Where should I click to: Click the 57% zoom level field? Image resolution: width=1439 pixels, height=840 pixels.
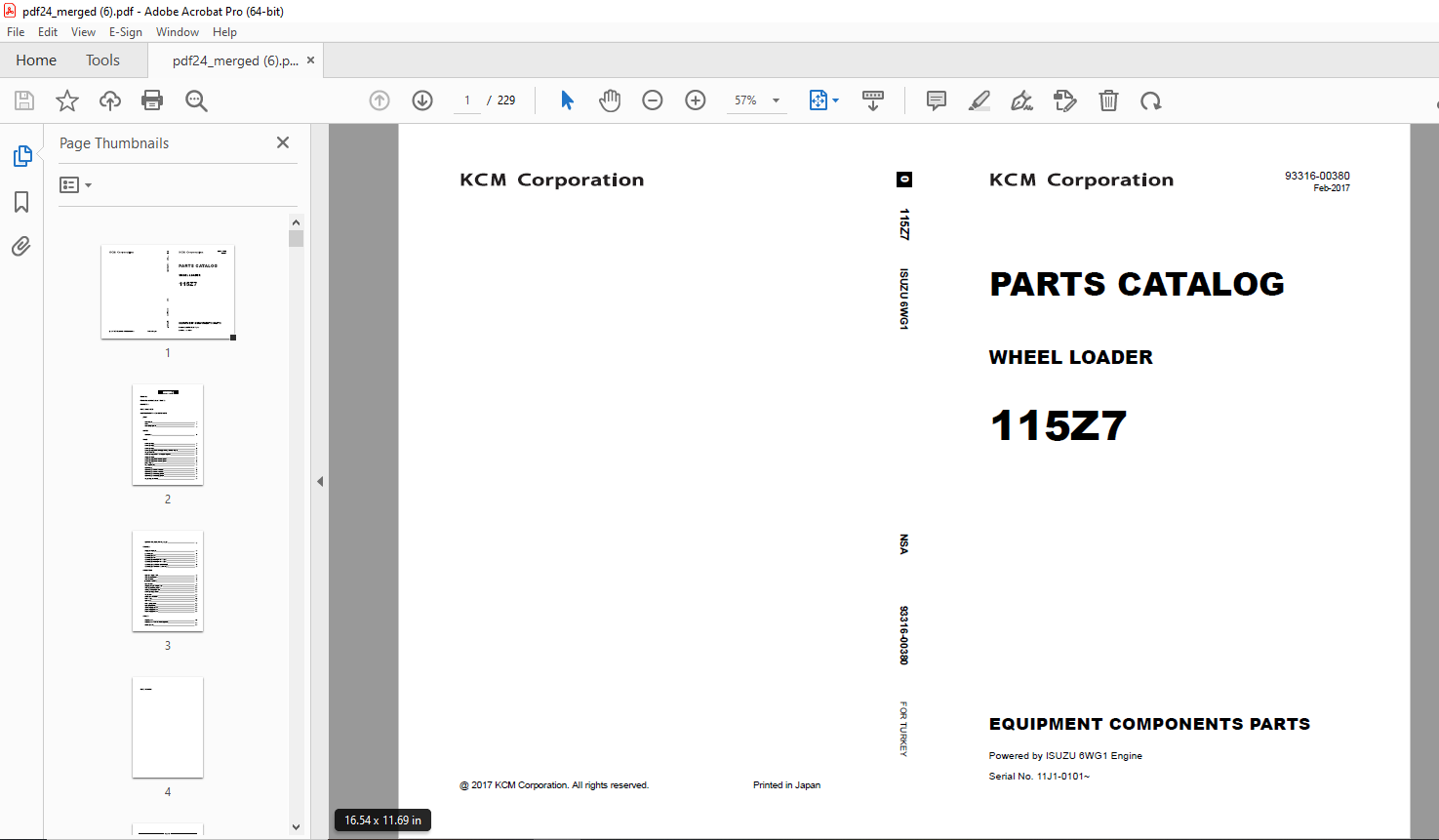pyautogui.click(x=746, y=100)
